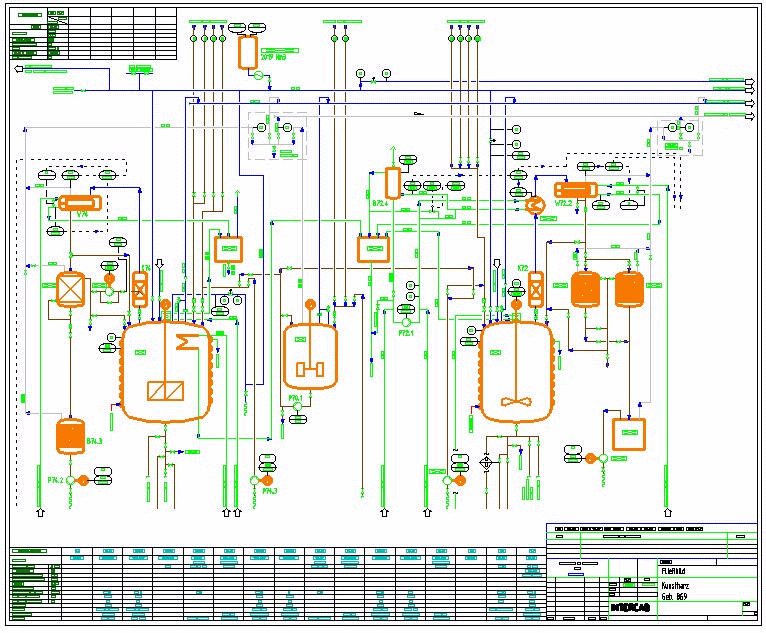The image size is (766, 633).
Task: Click the P74.2 label text
Action: (x=55, y=480)
